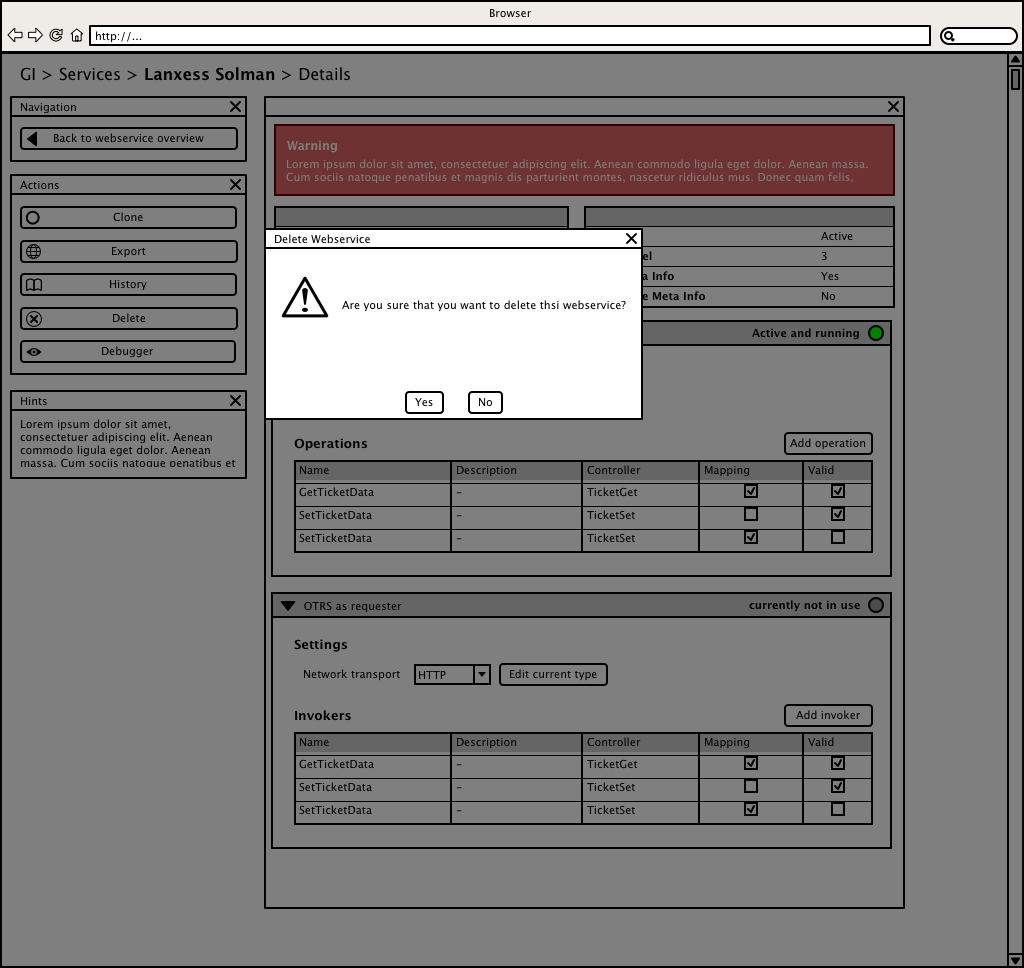This screenshot has height=968, width=1024.
Task: Click the grey currently not in use indicator
Action: tap(876, 605)
